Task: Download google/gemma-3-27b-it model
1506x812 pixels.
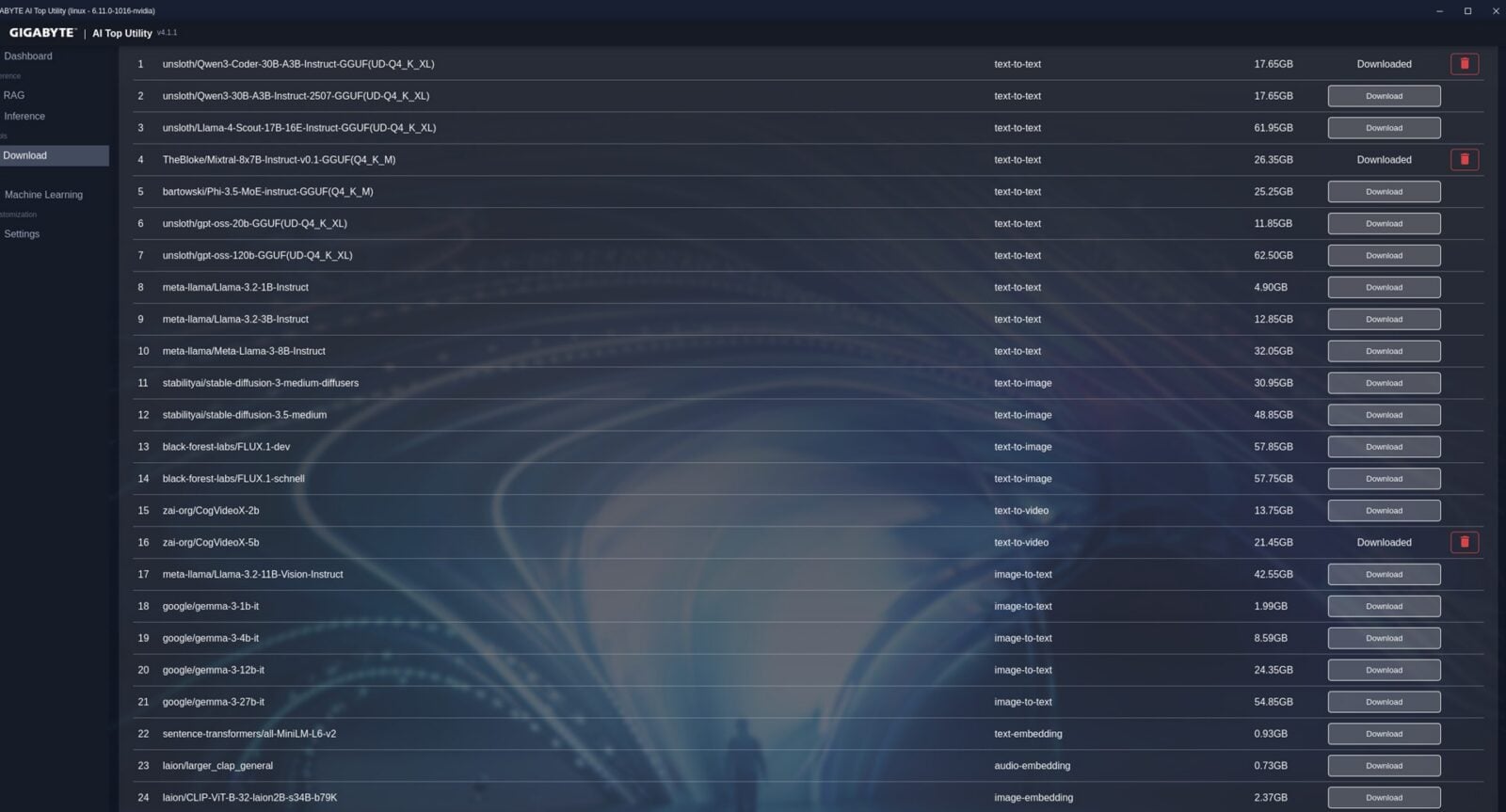Action: tap(1383, 702)
